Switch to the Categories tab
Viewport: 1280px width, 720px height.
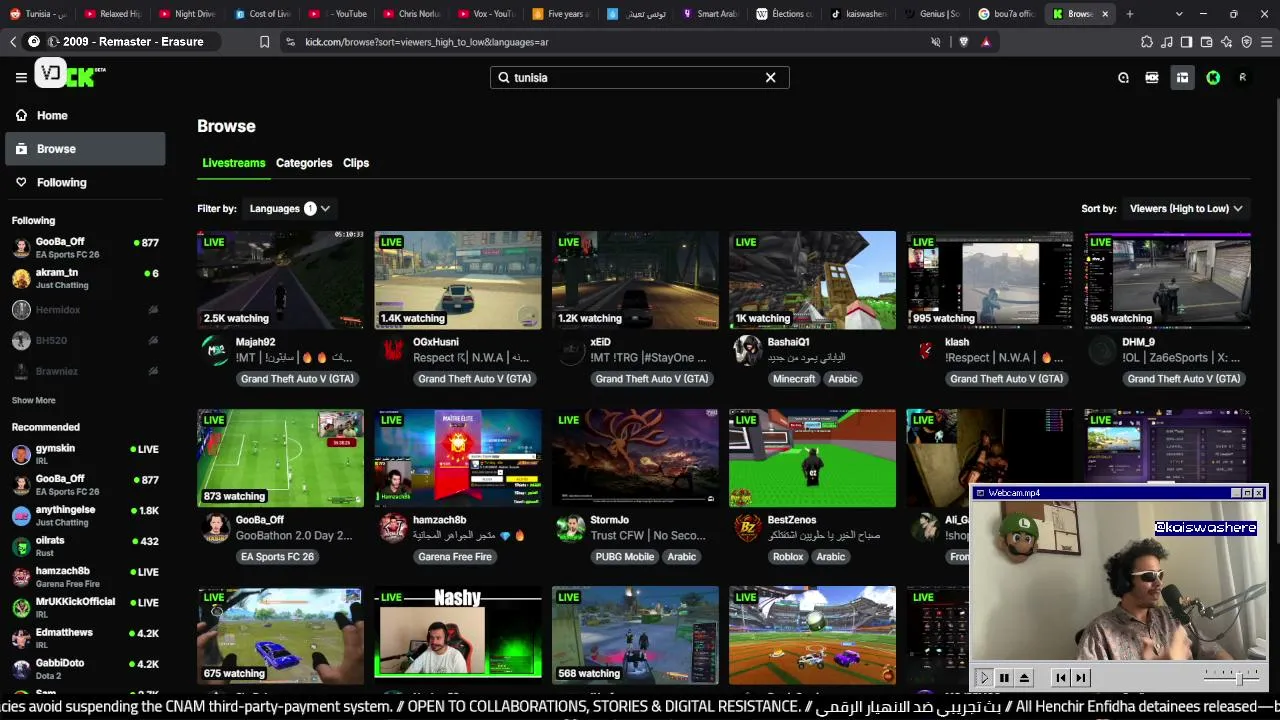(304, 163)
